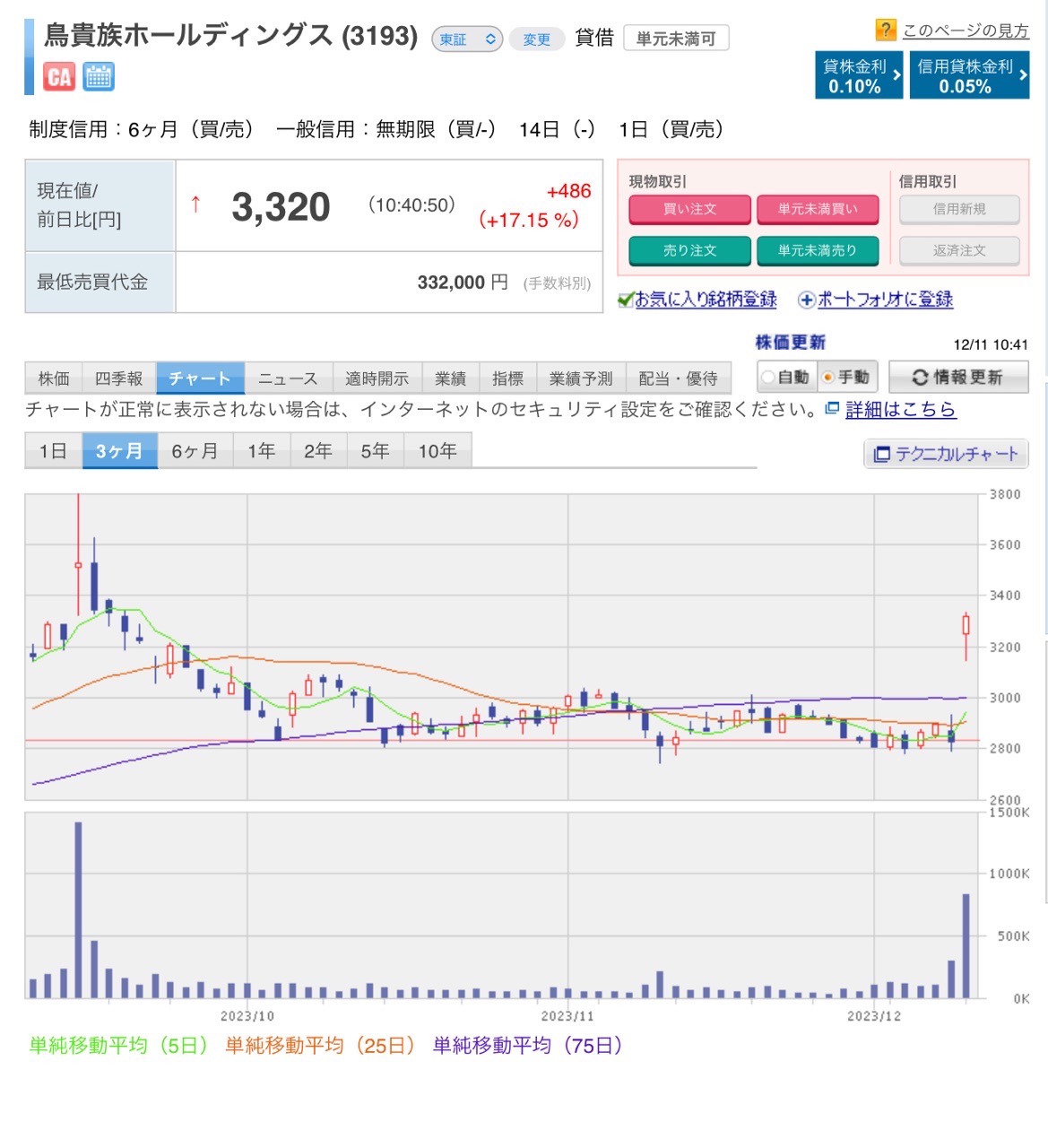Select the 10年 chart period
Screen dimensions: 1048x1148
coord(437,451)
